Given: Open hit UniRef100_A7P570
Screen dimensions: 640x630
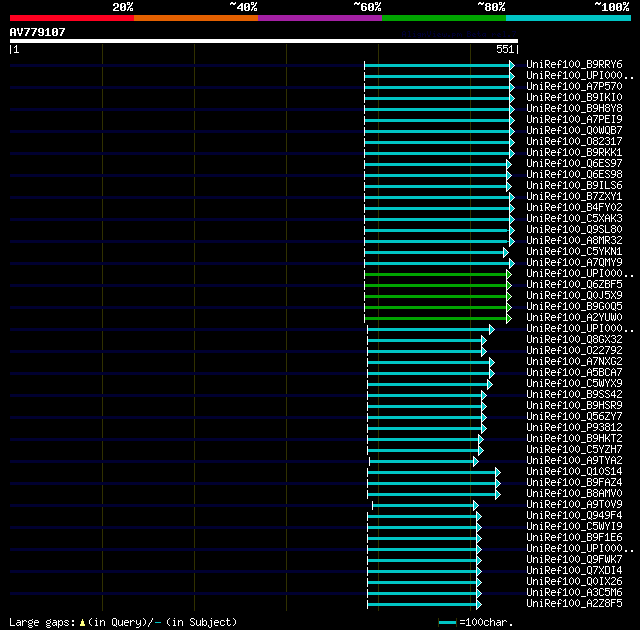Looking at the screenshot, I should coord(574,87).
